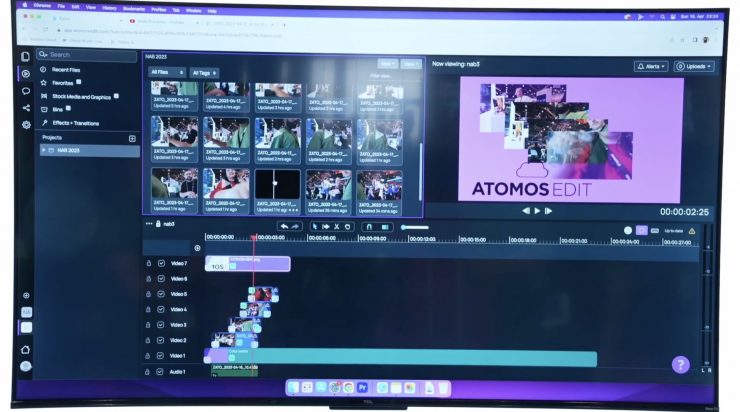The image size is (740, 412).
Task: Click the timeline zoom slider
Action: click(414, 227)
